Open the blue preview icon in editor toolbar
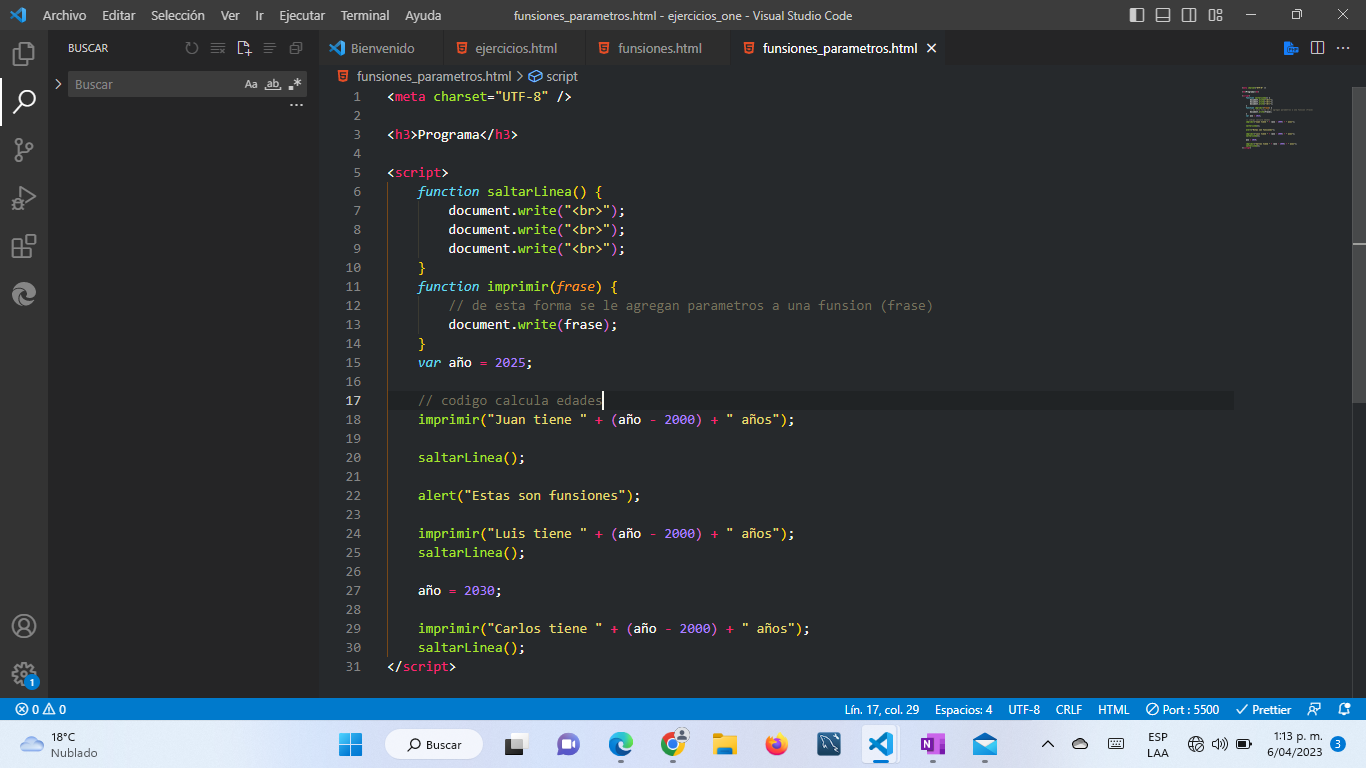 click(1292, 48)
